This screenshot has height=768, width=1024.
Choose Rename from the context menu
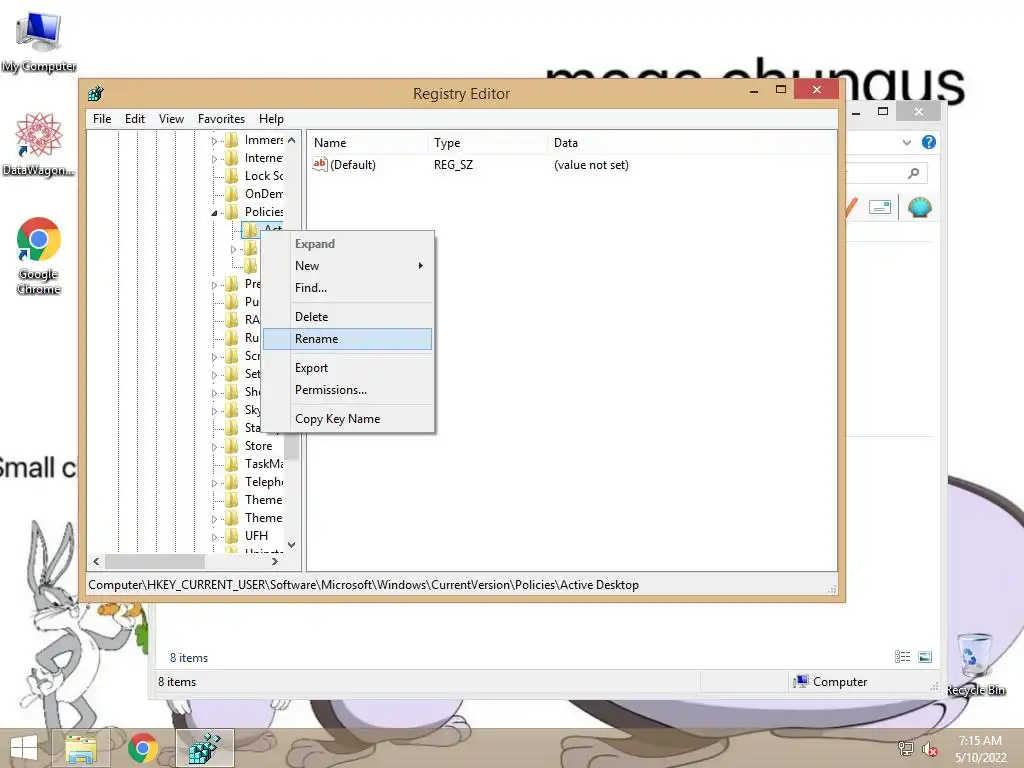click(347, 339)
